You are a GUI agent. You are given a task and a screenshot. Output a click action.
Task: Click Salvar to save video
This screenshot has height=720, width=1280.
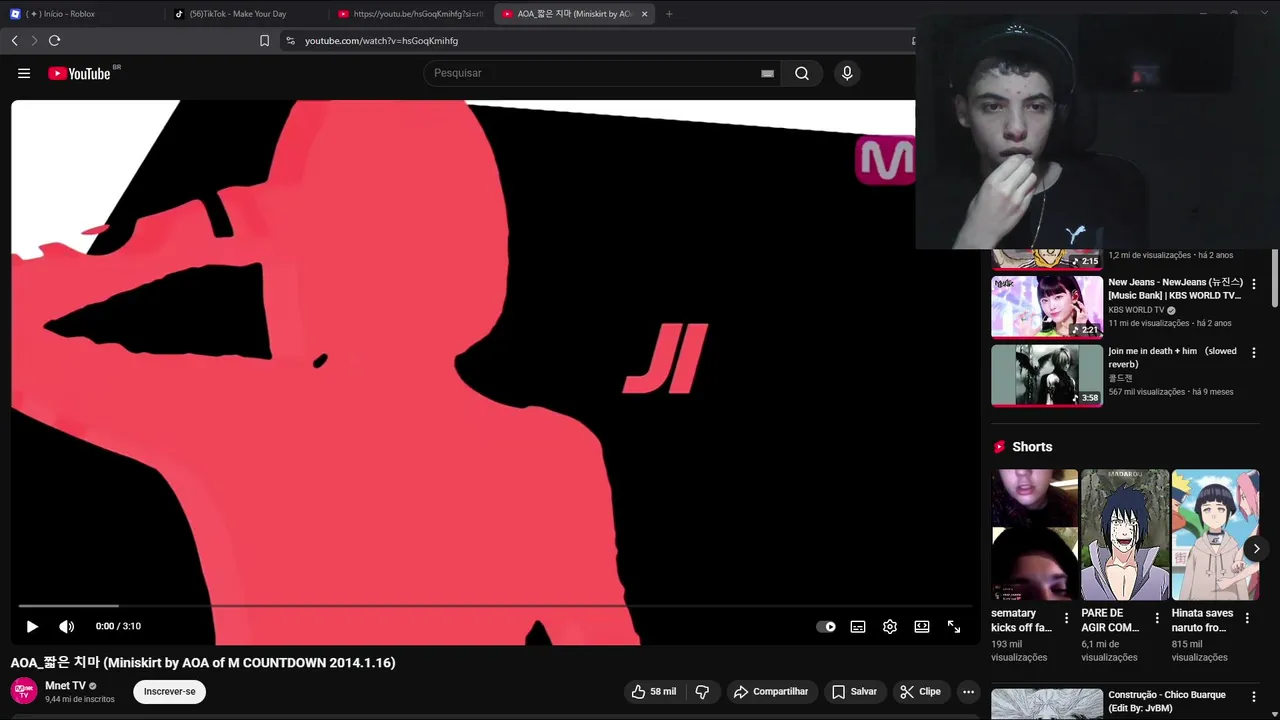tap(854, 692)
